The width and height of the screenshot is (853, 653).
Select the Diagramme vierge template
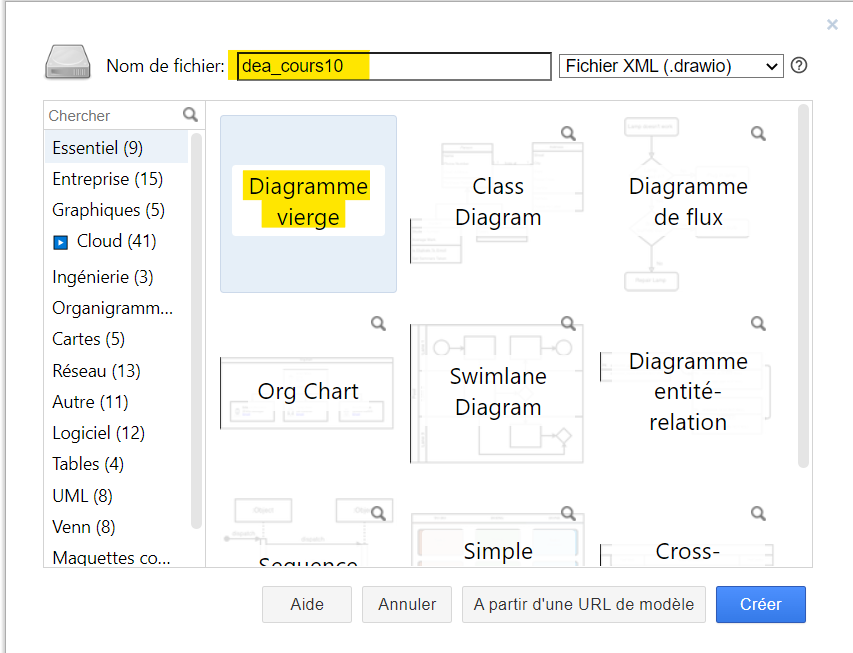click(308, 203)
